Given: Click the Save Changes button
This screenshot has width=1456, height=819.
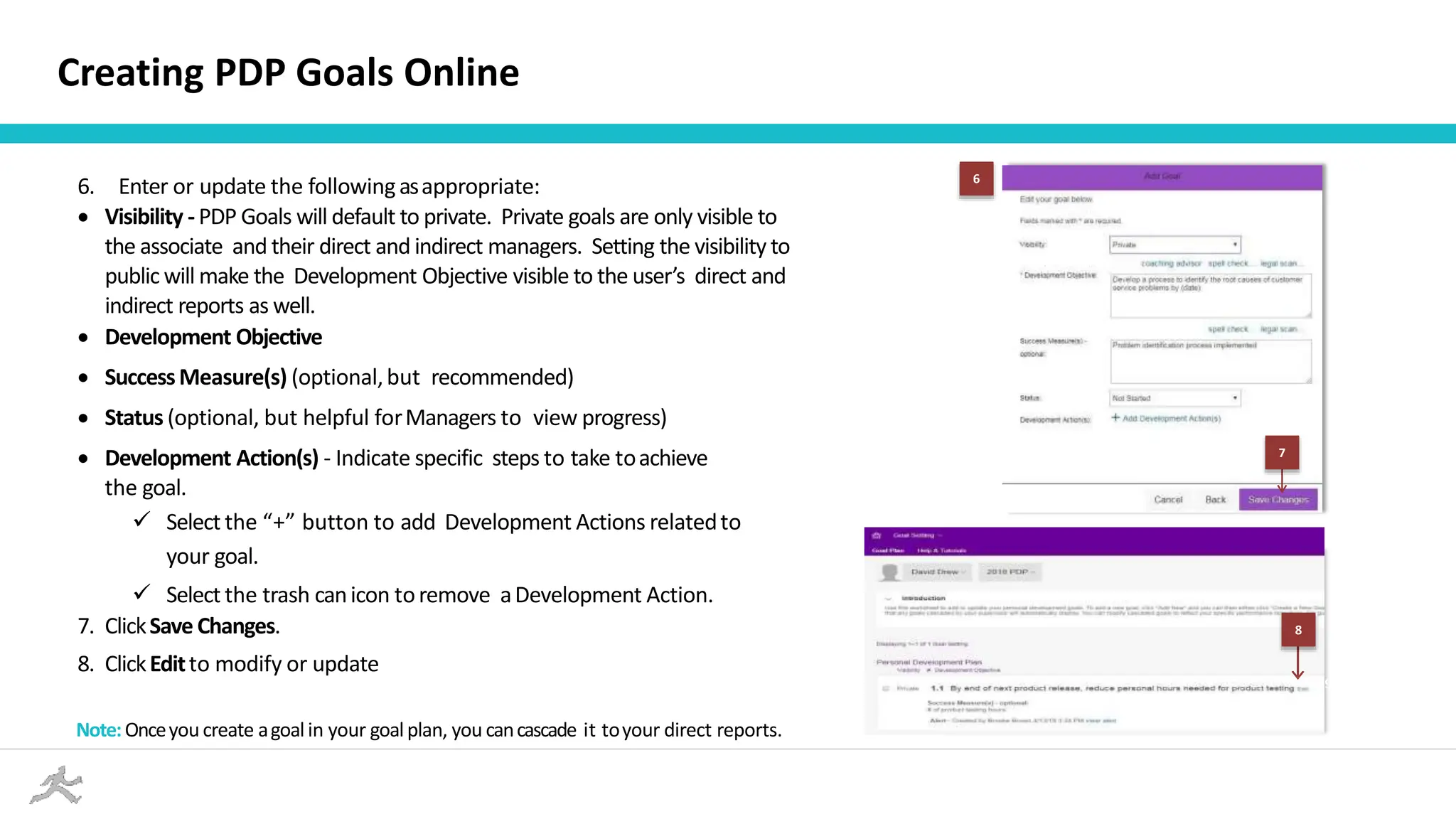Looking at the screenshot, I should pyautogui.click(x=1278, y=500).
